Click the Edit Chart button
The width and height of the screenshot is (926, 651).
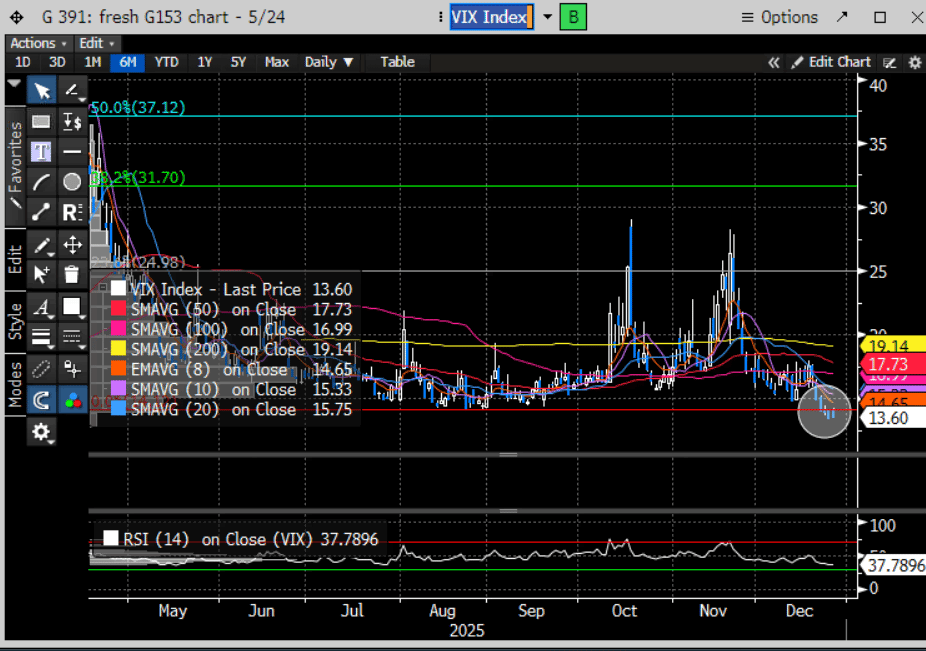[x=830, y=62]
